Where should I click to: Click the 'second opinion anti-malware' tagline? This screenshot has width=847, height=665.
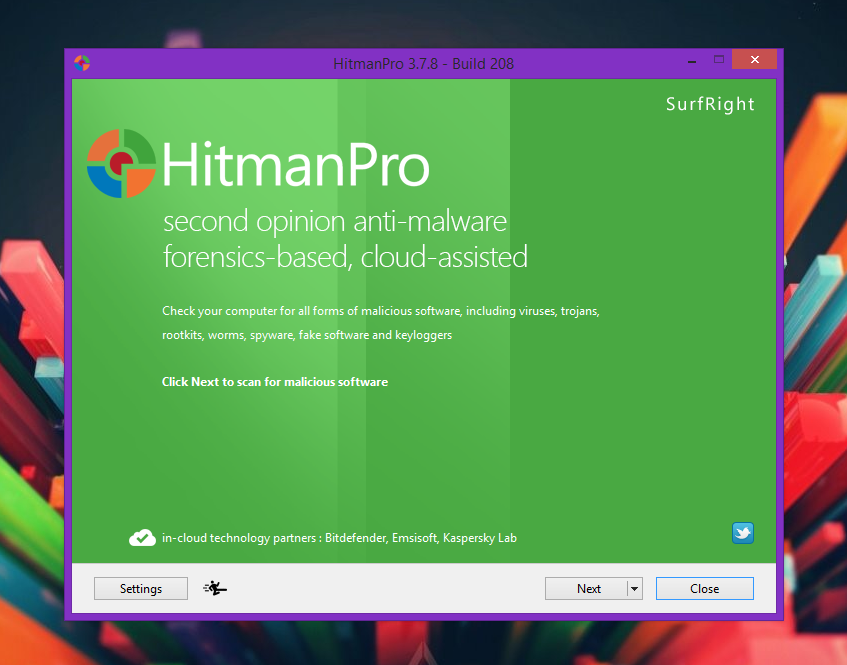click(x=335, y=221)
